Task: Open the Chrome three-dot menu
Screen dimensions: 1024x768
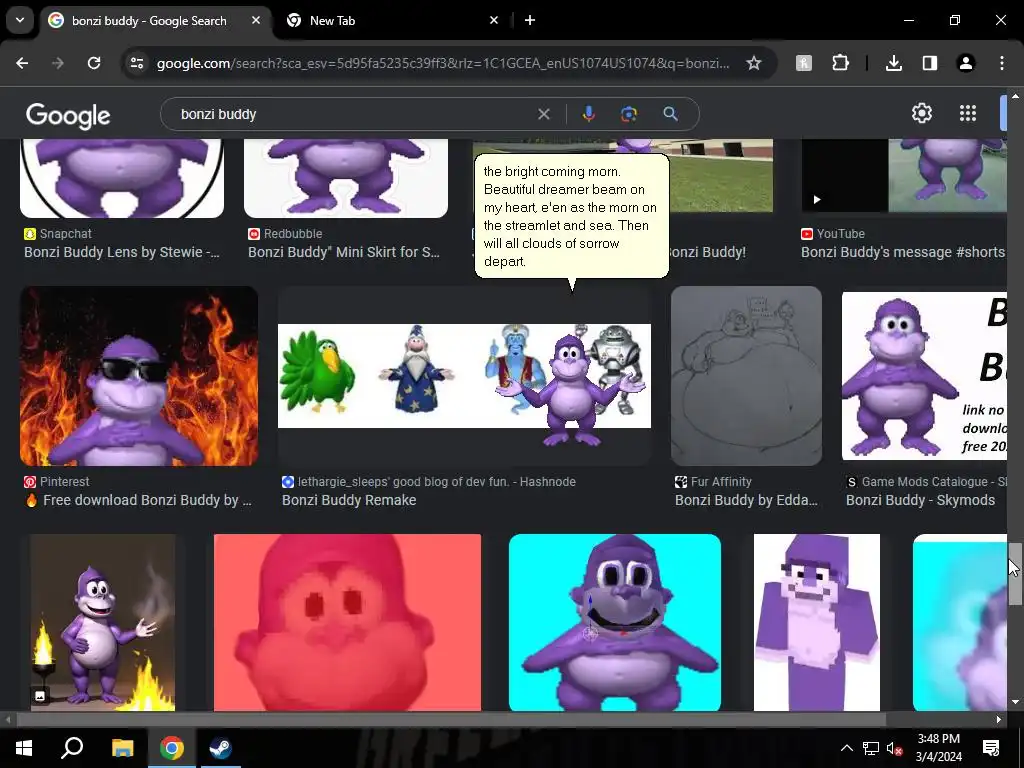Action: pos(1002,63)
